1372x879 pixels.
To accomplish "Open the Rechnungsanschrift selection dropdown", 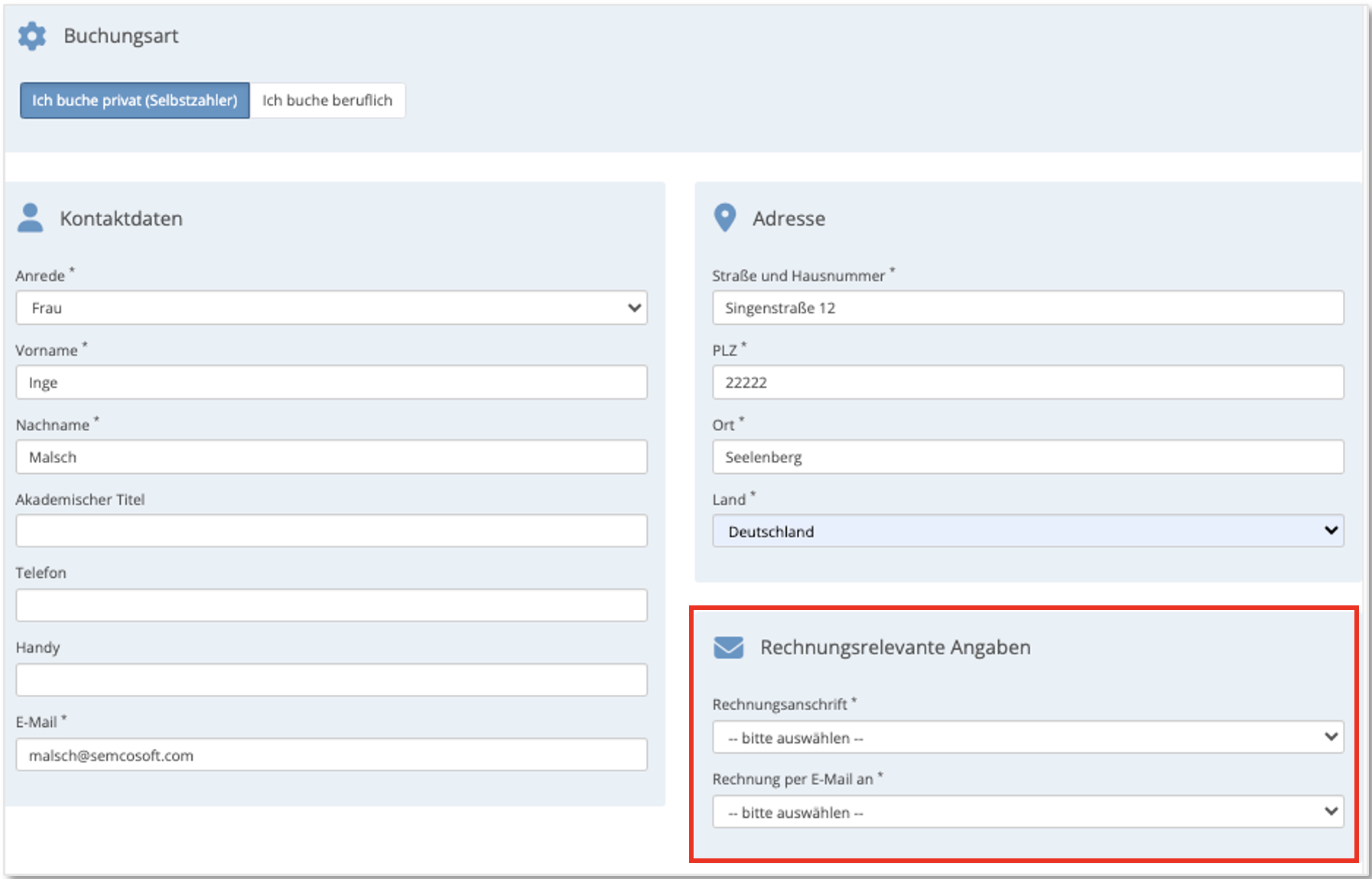I will click(x=1027, y=737).
